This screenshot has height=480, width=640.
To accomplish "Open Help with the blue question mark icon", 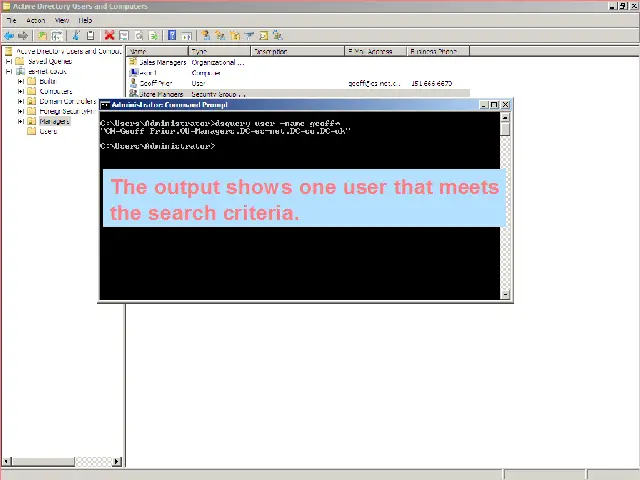I will point(172,36).
